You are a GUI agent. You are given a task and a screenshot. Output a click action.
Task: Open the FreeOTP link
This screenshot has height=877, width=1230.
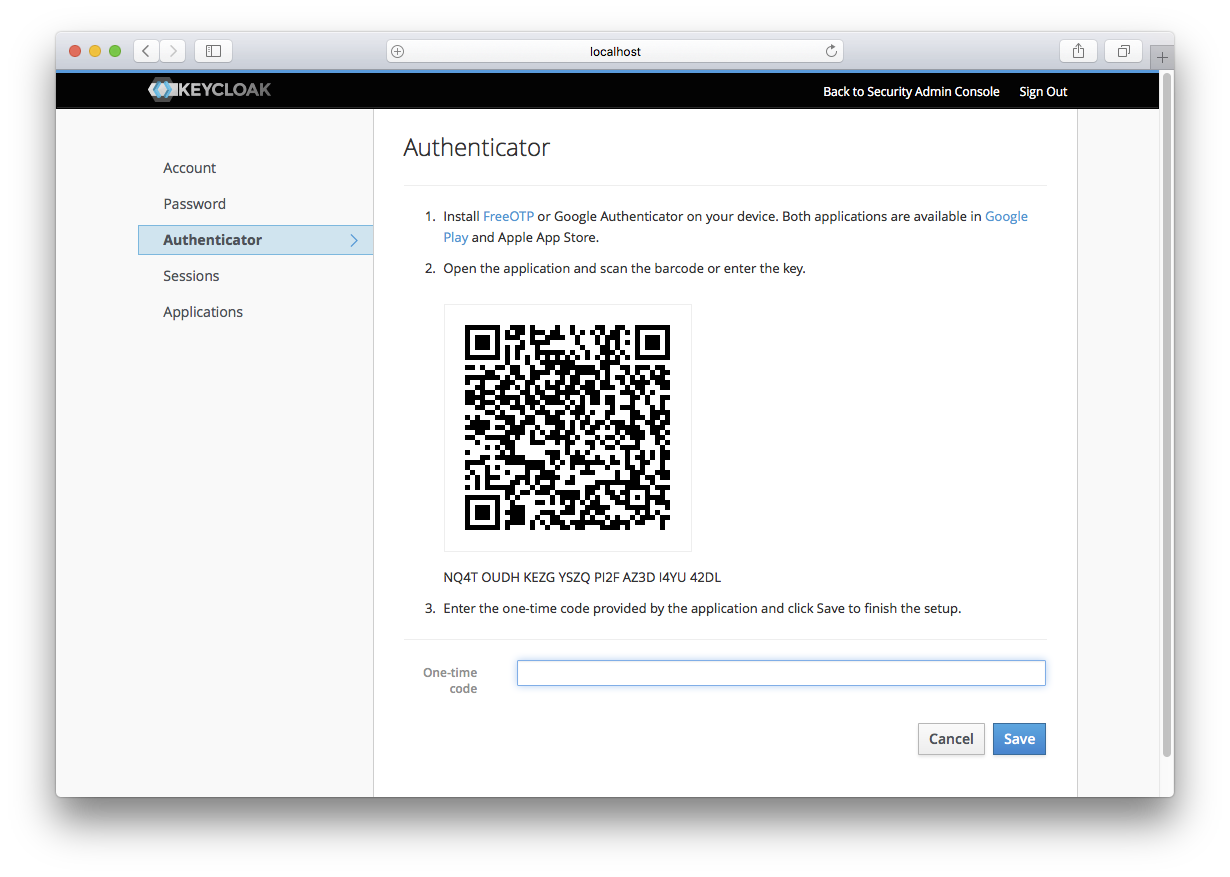point(508,216)
